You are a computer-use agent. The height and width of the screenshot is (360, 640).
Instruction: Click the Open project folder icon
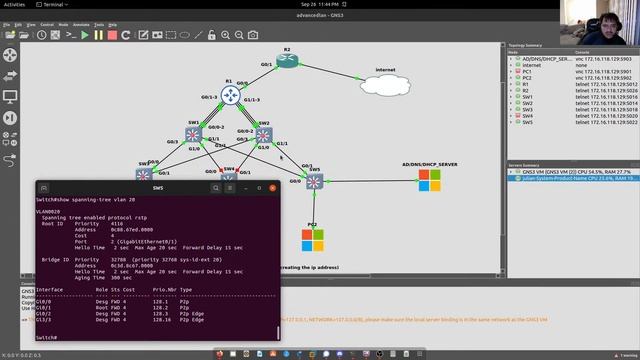[x=24, y=35]
